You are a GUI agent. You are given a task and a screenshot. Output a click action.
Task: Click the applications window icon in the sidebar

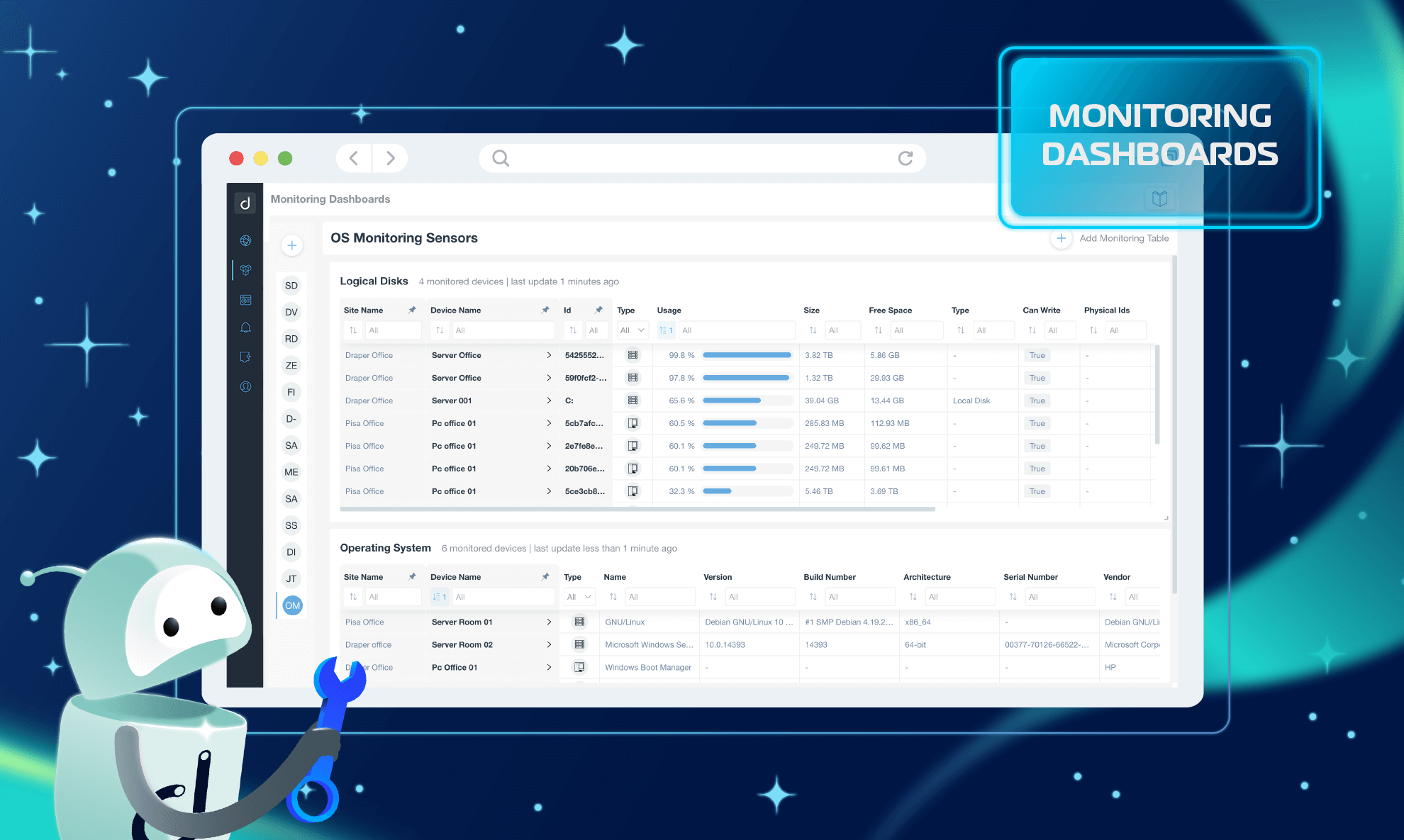coord(245,300)
